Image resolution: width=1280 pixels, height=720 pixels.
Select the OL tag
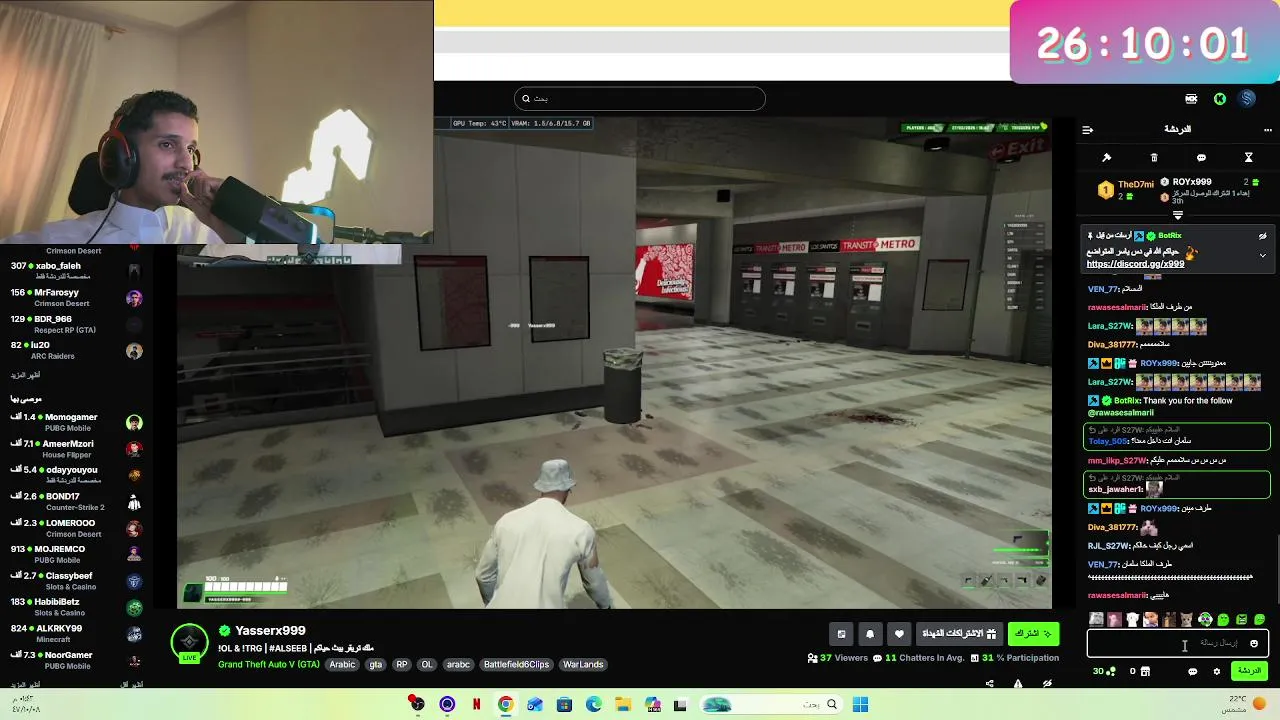pos(427,665)
